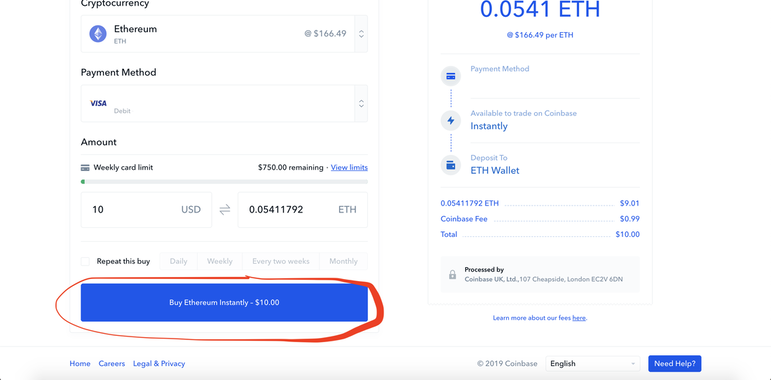Viewport: 771px width, 380px height.
Task: Open the Payment Method dropdown arrows
Action: tap(361, 104)
